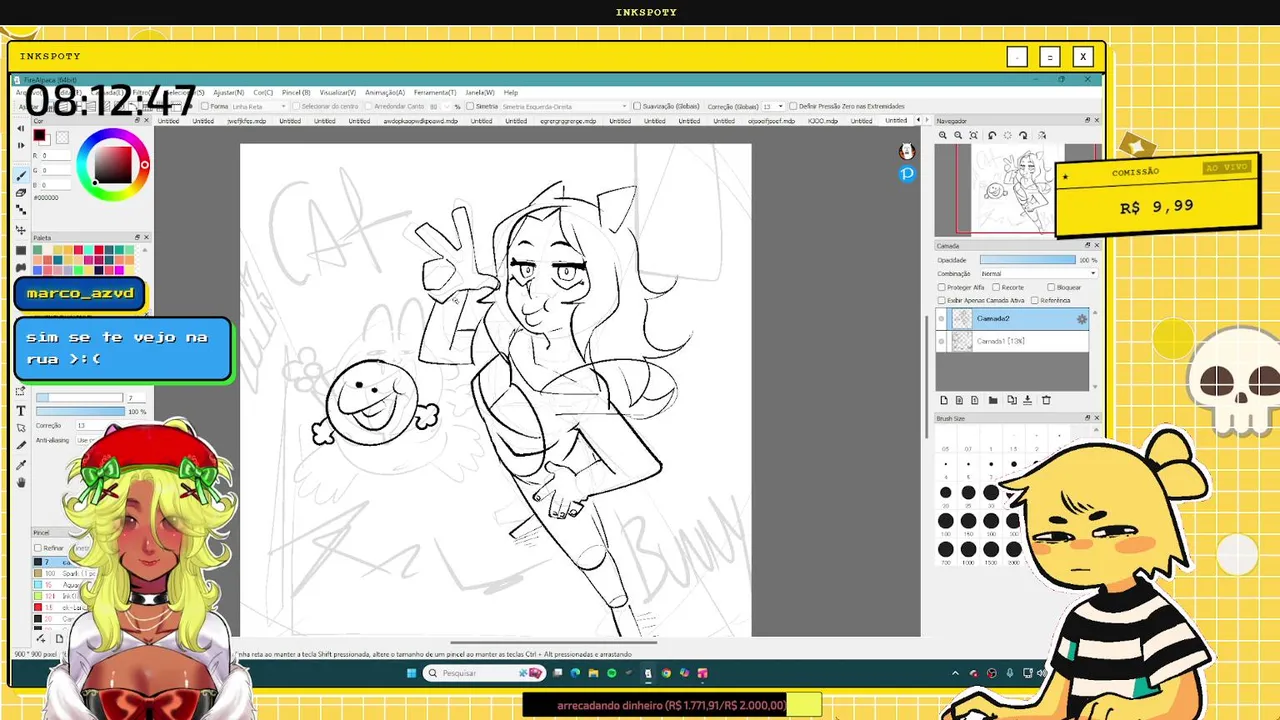
Task: Open Janela(W) menu
Action: (480, 92)
